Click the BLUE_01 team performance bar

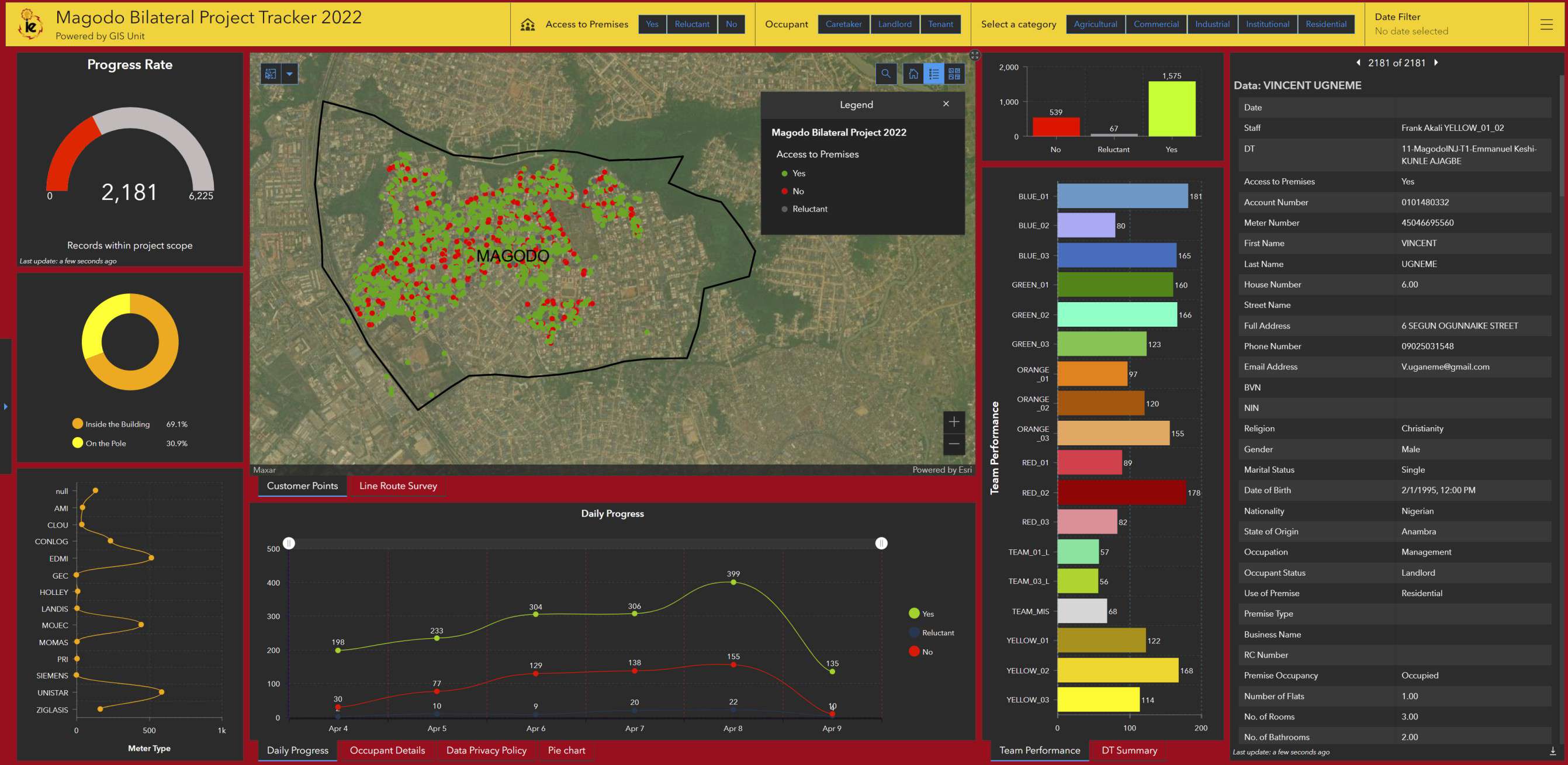click(x=1123, y=196)
